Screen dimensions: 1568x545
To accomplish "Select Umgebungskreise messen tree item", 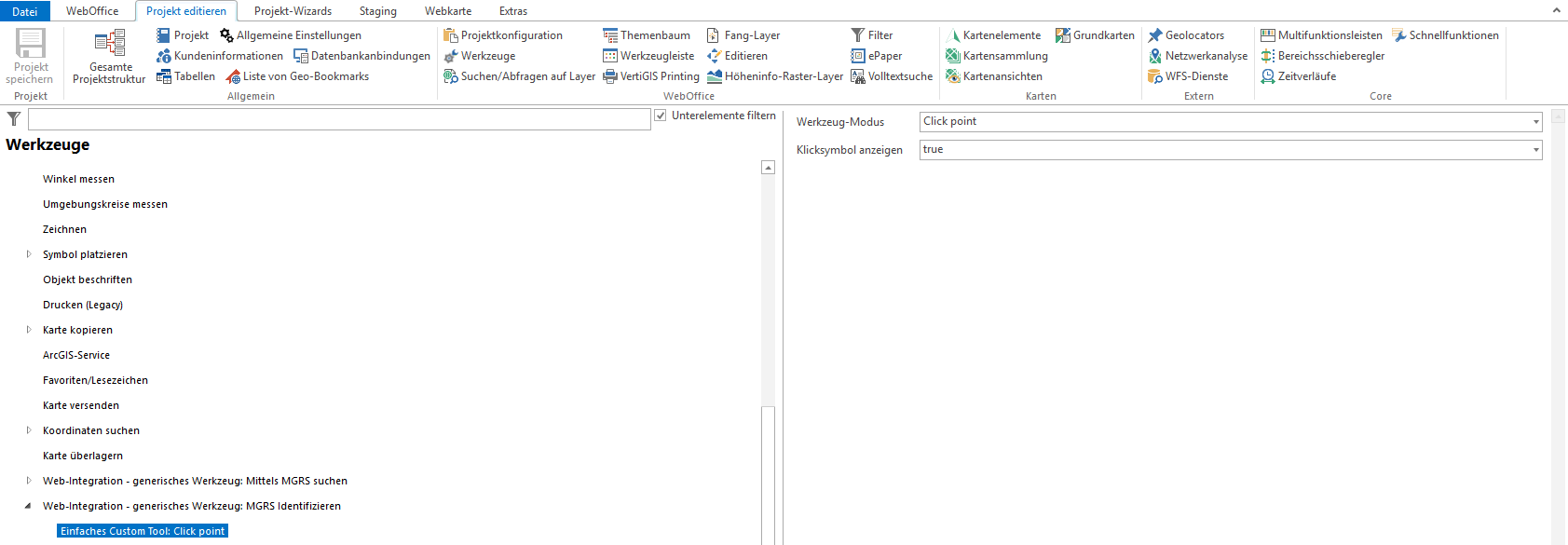I will [x=105, y=204].
